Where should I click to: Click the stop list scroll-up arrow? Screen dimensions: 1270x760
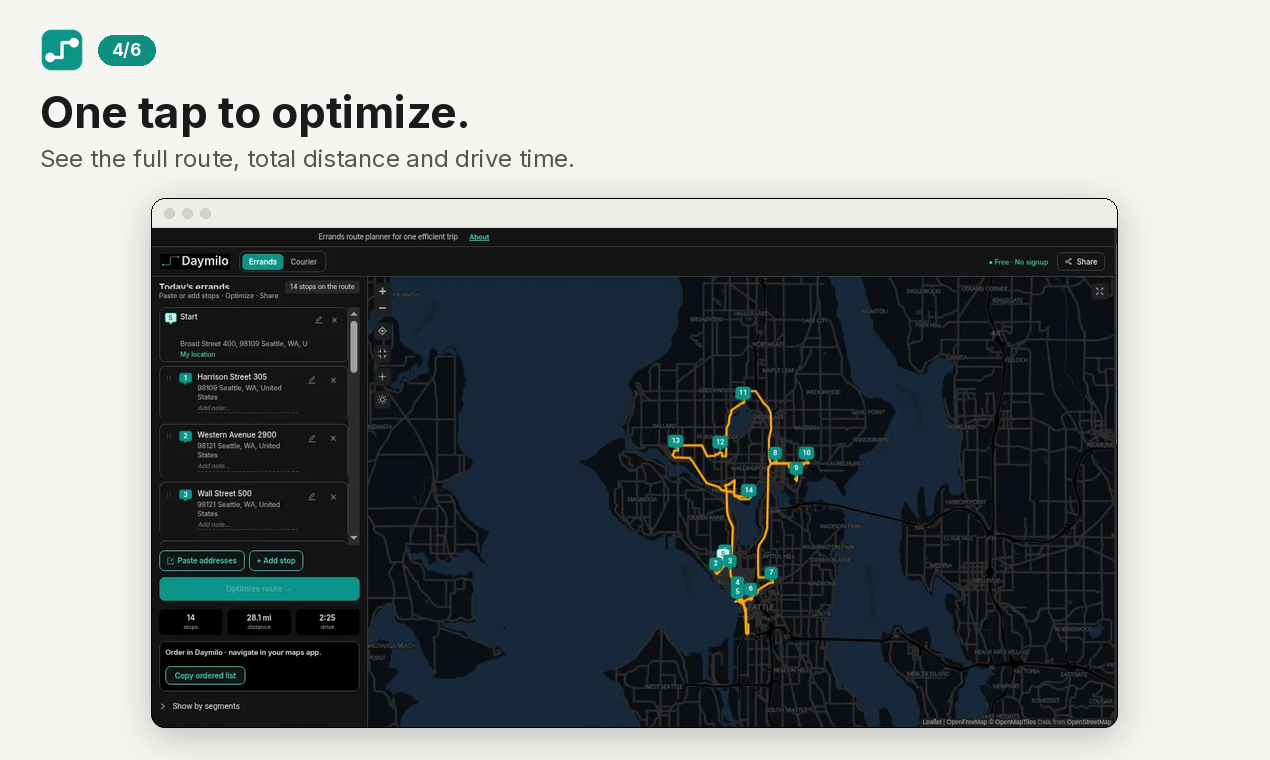click(353, 313)
